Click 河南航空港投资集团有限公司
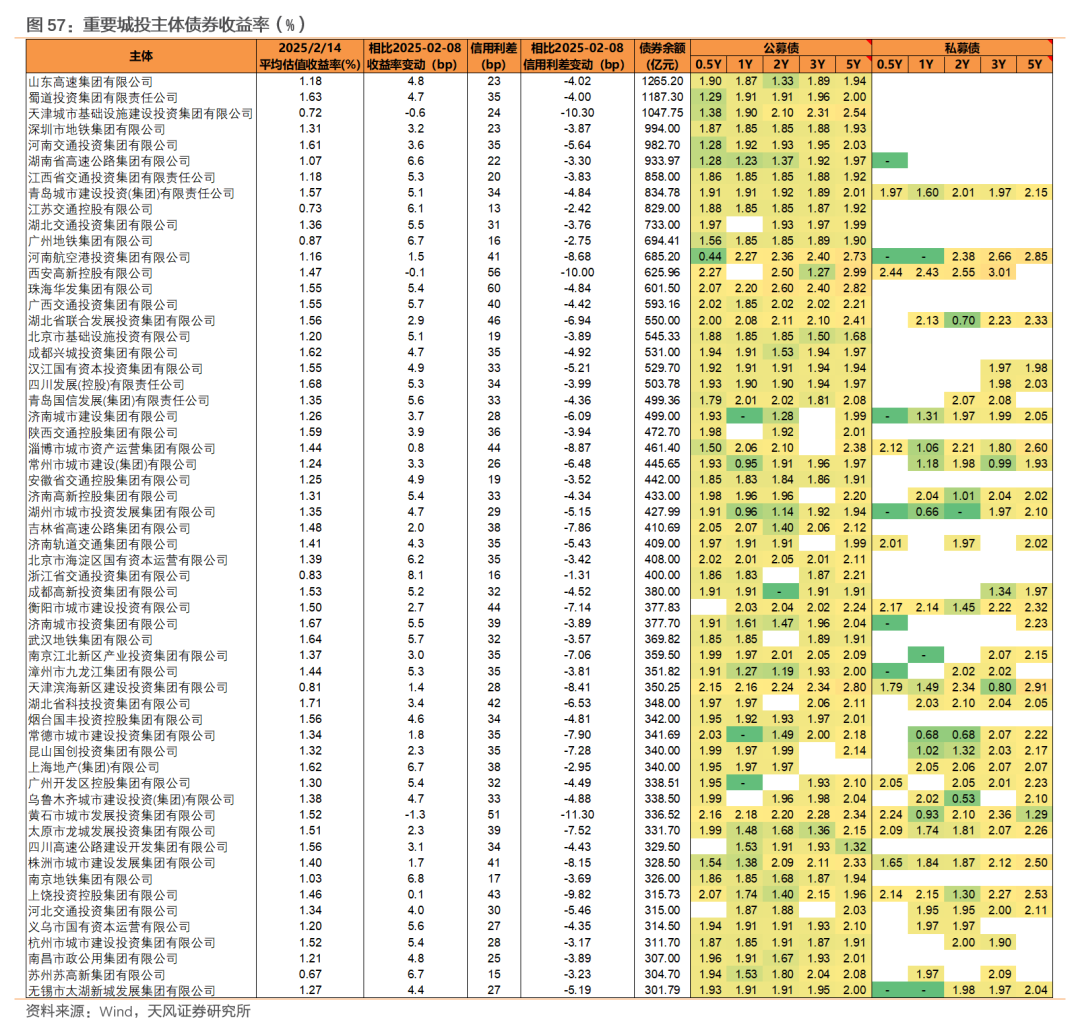This screenshot has height=1031, width=1080. 109,257
